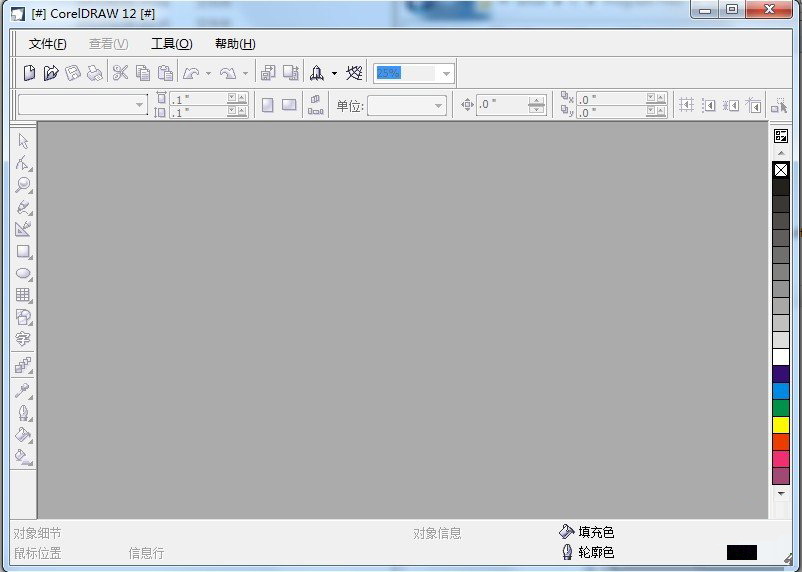Viewport: 802px width, 572px height.
Task: Select the Ellipse tool
Action: [x=24, y=274]
